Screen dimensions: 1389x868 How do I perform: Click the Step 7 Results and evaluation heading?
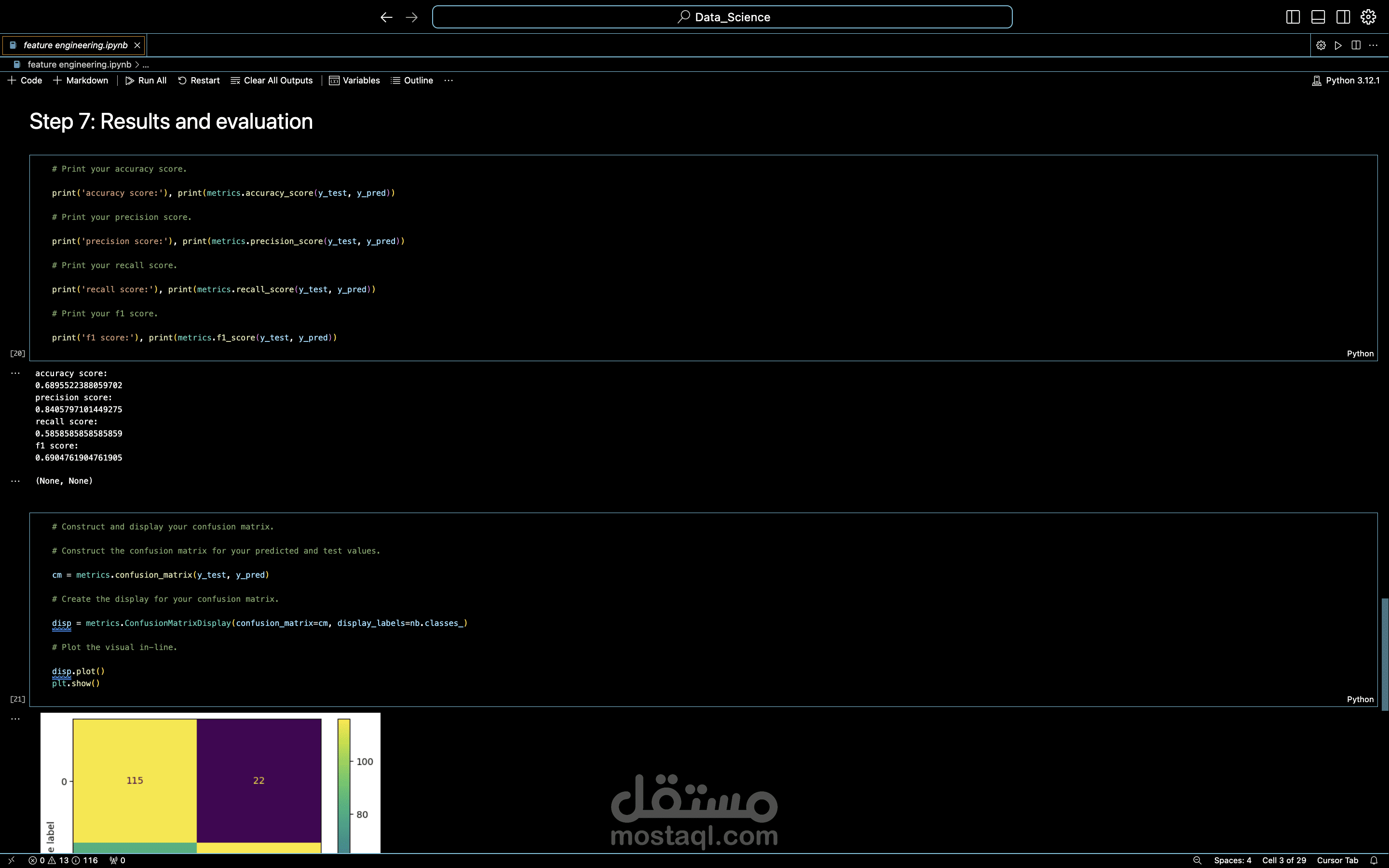(171, 121)
